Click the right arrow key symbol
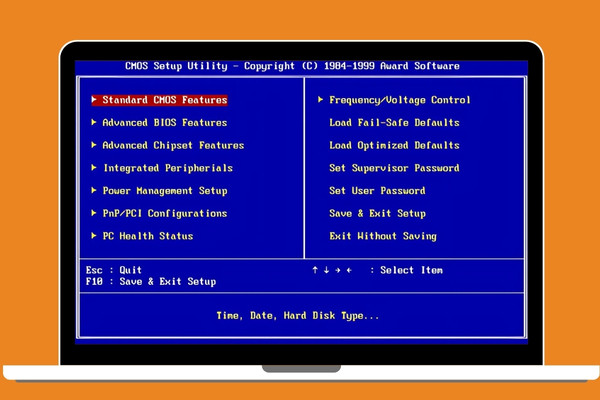The width and height of the screenshot is (600, 400). tap(338, 270)
